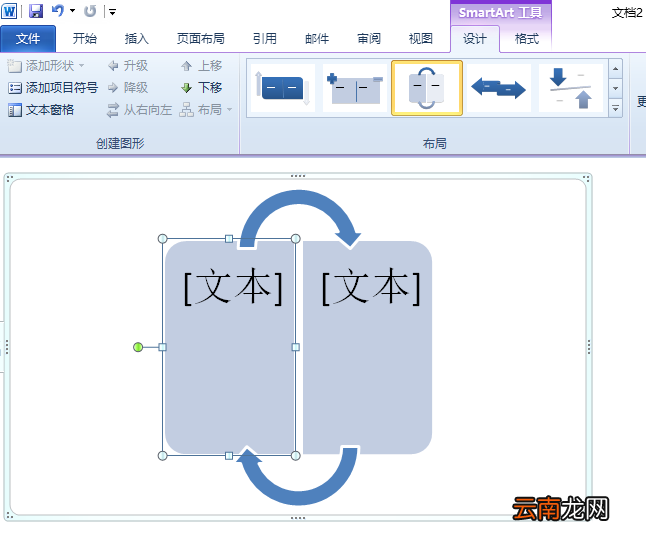Click the green rotation handle of the shape

[x=138, y=347]
